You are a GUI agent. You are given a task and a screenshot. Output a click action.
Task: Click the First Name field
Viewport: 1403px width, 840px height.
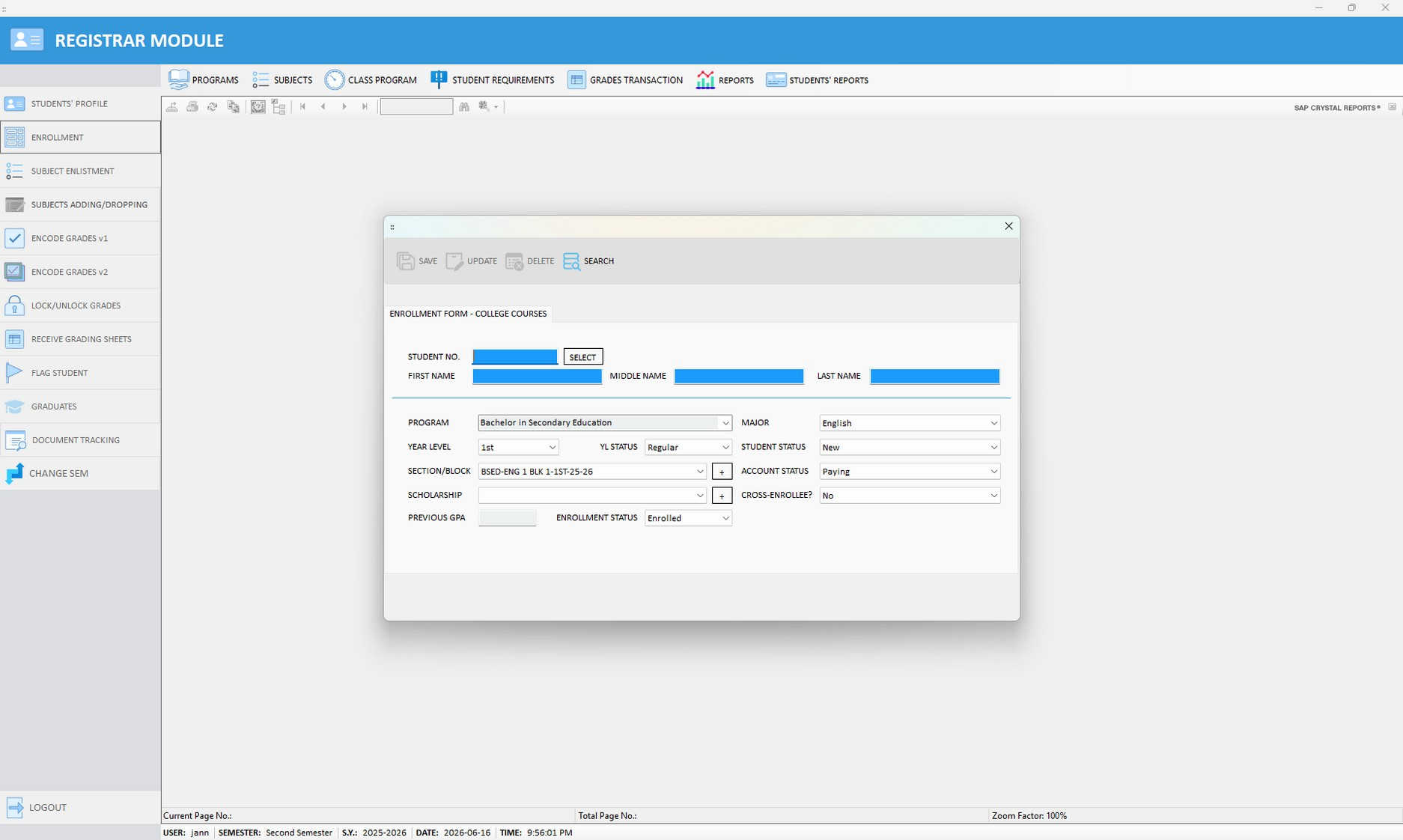point(537,376)
